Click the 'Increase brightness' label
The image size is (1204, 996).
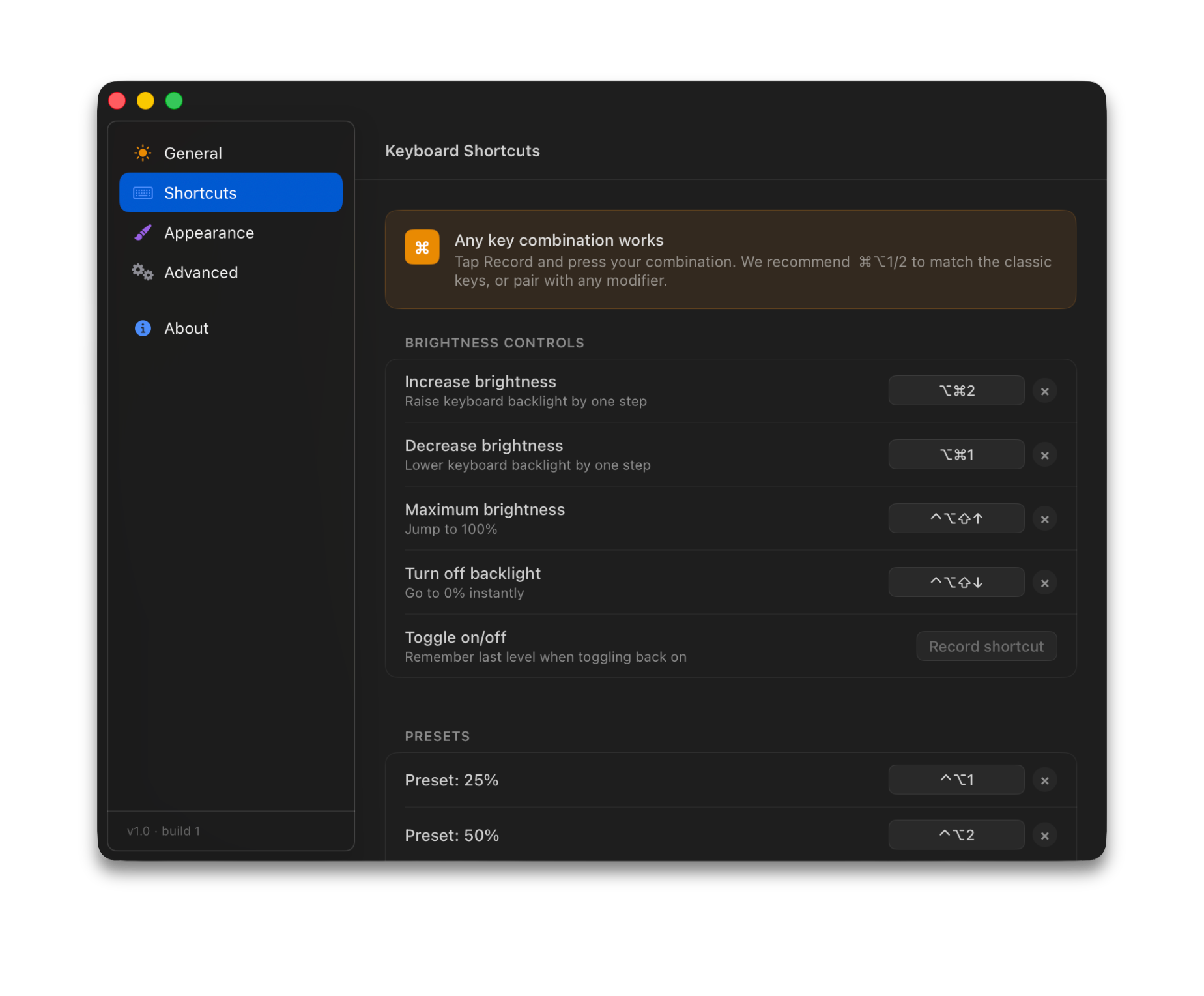(x=481, y=382)
